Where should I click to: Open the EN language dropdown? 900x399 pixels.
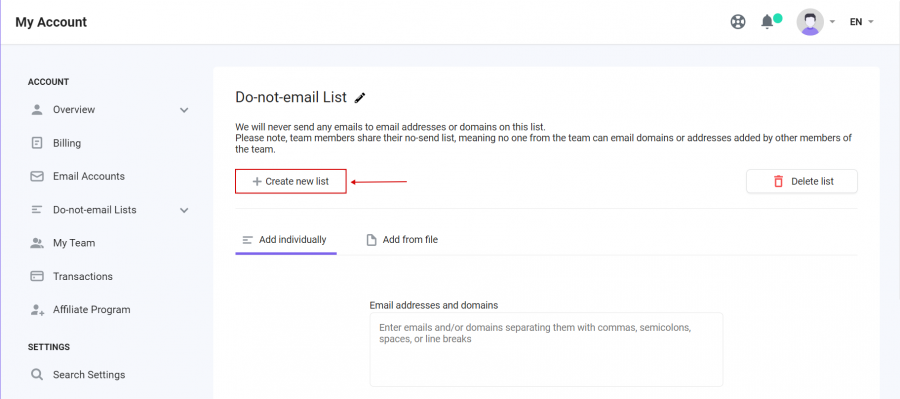[862, 22]
